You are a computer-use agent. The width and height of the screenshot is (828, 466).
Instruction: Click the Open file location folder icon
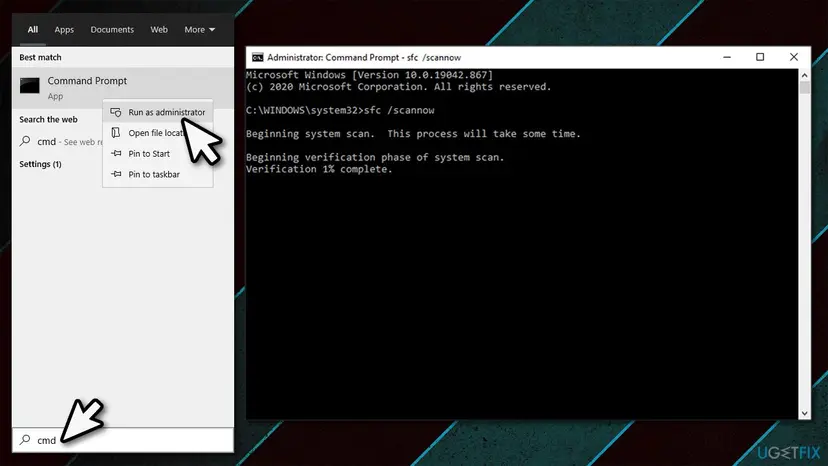click(x=116, y=133)
